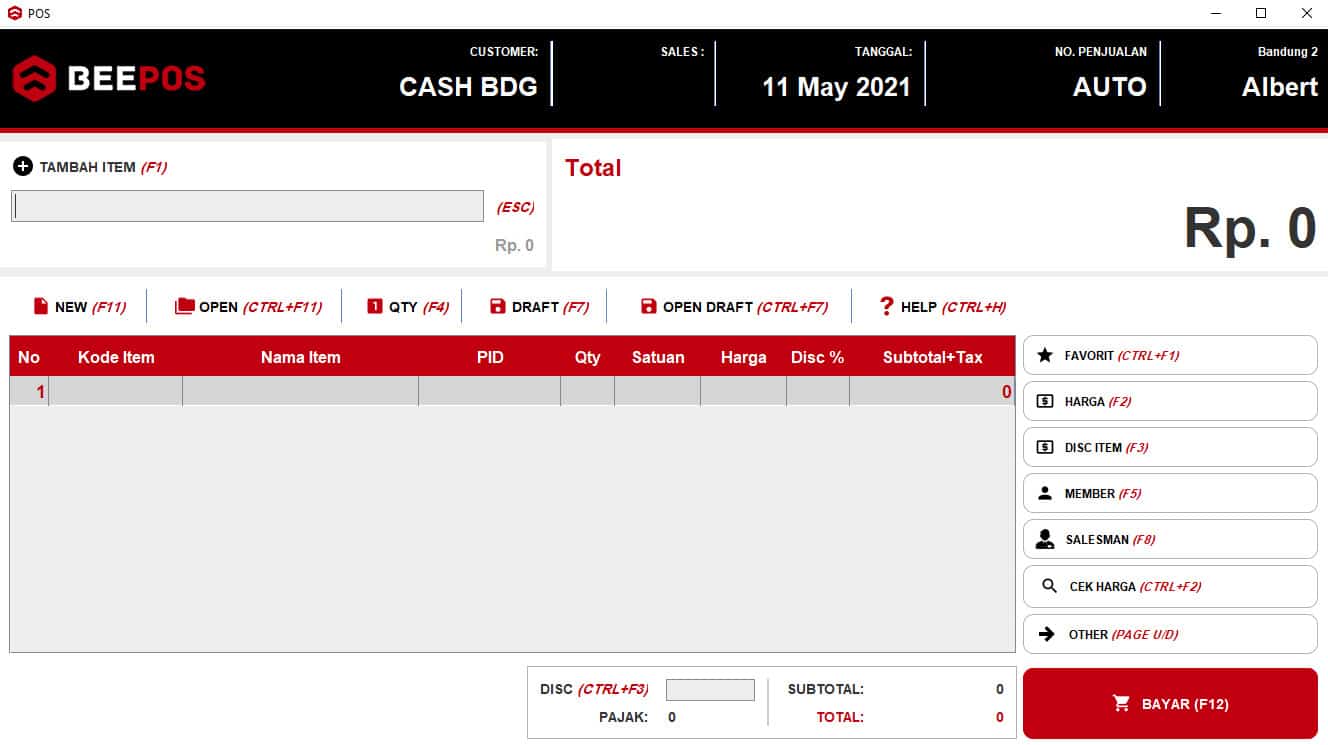The image size is (1328, 745).
Task: Click the BAYAR (F12) payment button
Action: click(1170, 703)
